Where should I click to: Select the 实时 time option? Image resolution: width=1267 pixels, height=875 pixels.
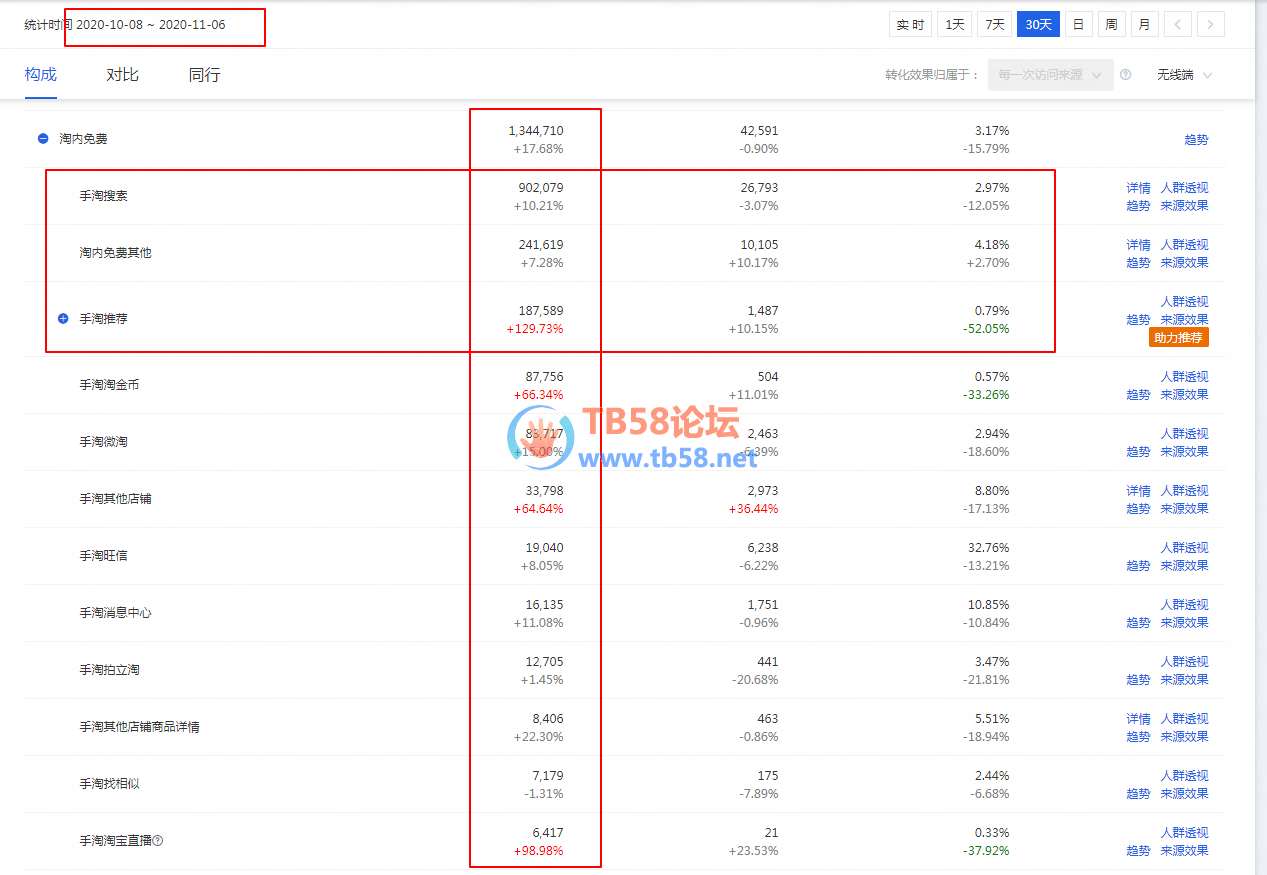[910, 25]
